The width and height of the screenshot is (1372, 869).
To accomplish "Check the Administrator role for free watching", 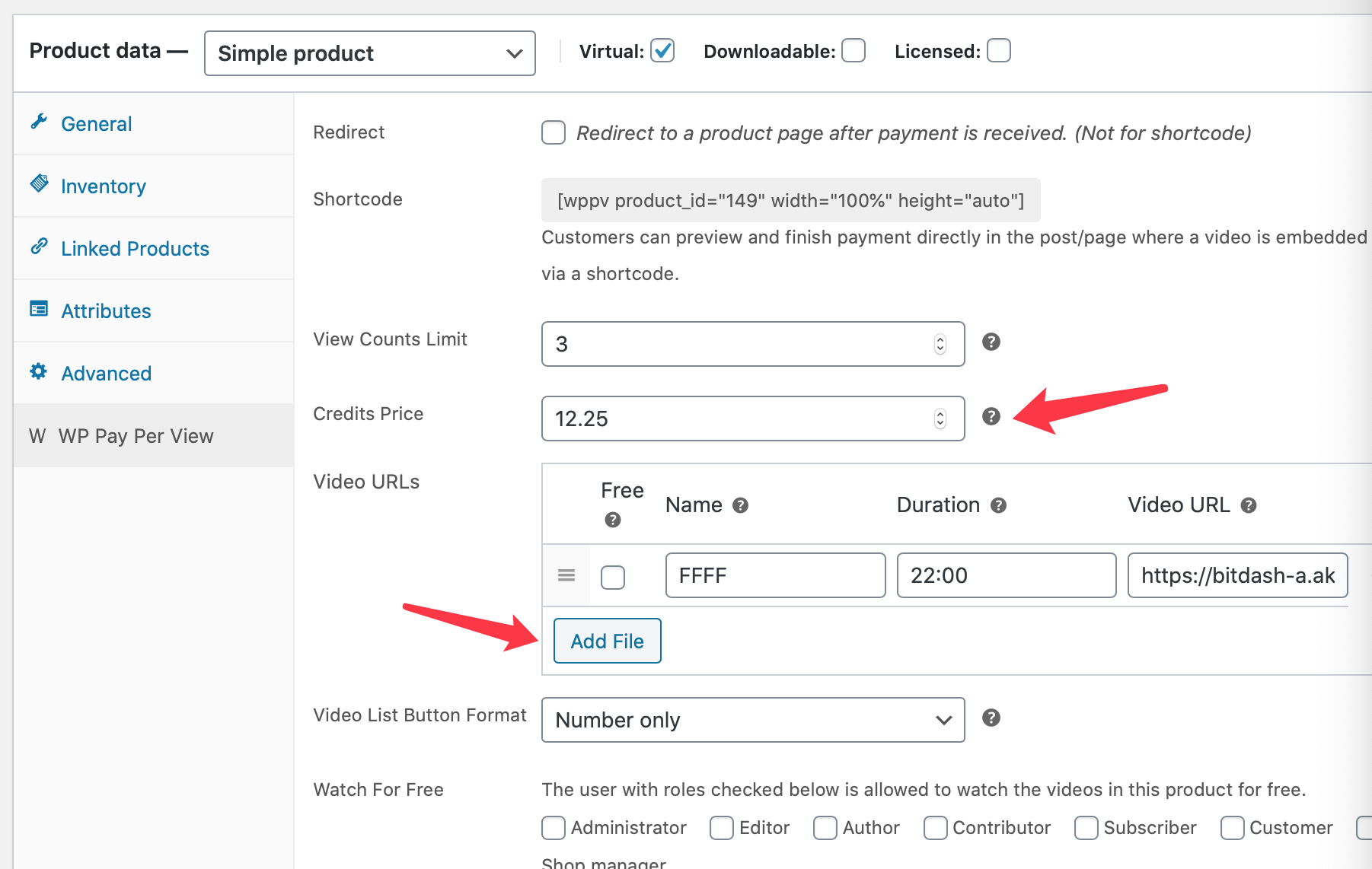I will coord(552,828).
